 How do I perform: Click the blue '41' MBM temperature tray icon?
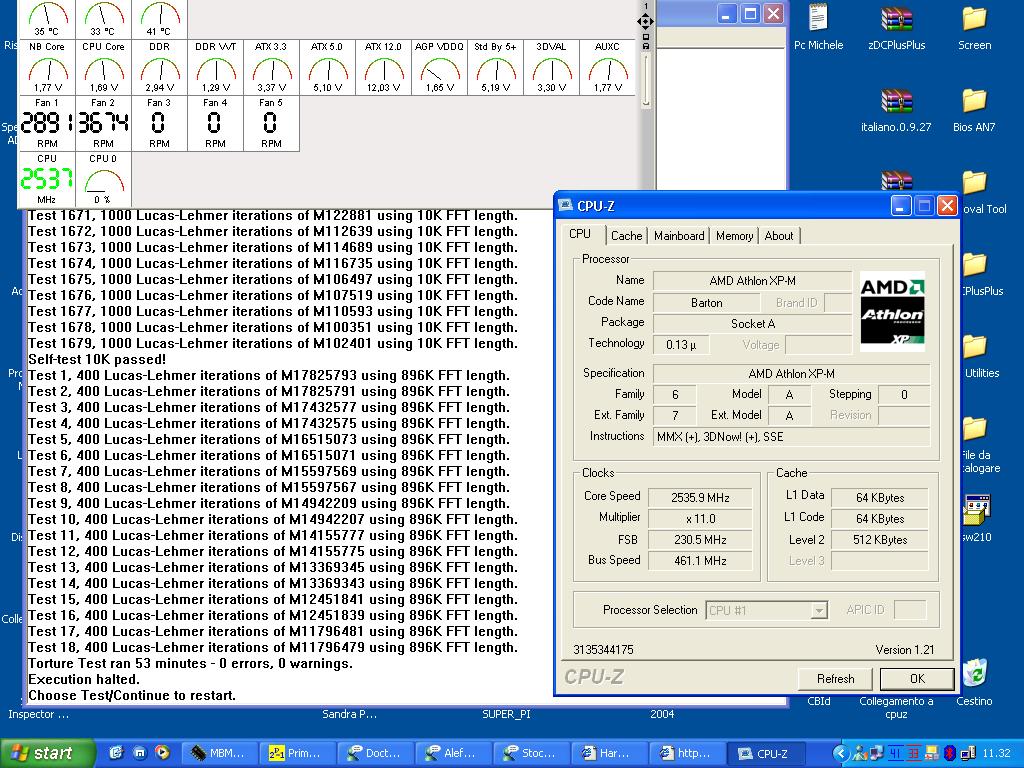click(x=895, y=753)
